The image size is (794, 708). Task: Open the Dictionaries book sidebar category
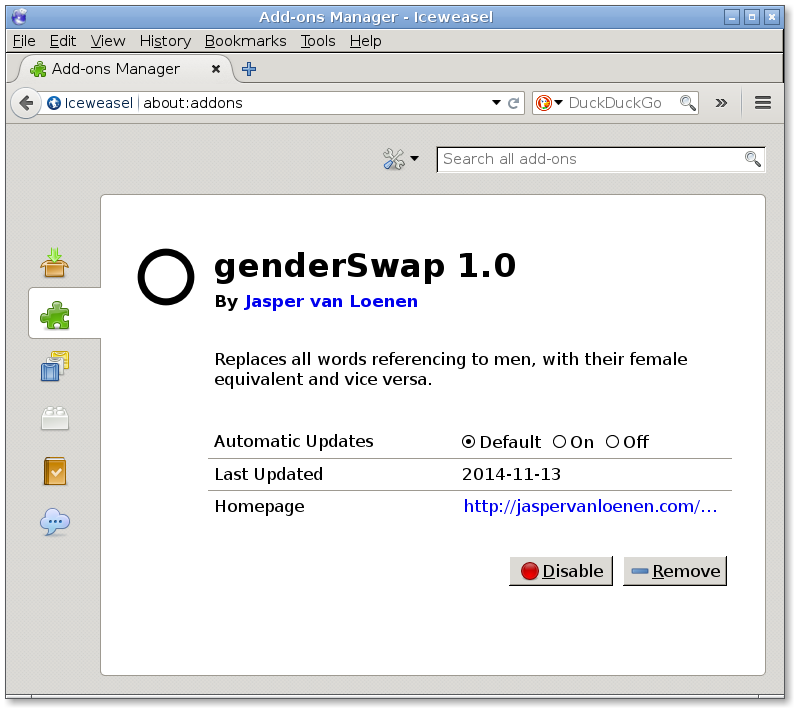click(x=55, y=470)
